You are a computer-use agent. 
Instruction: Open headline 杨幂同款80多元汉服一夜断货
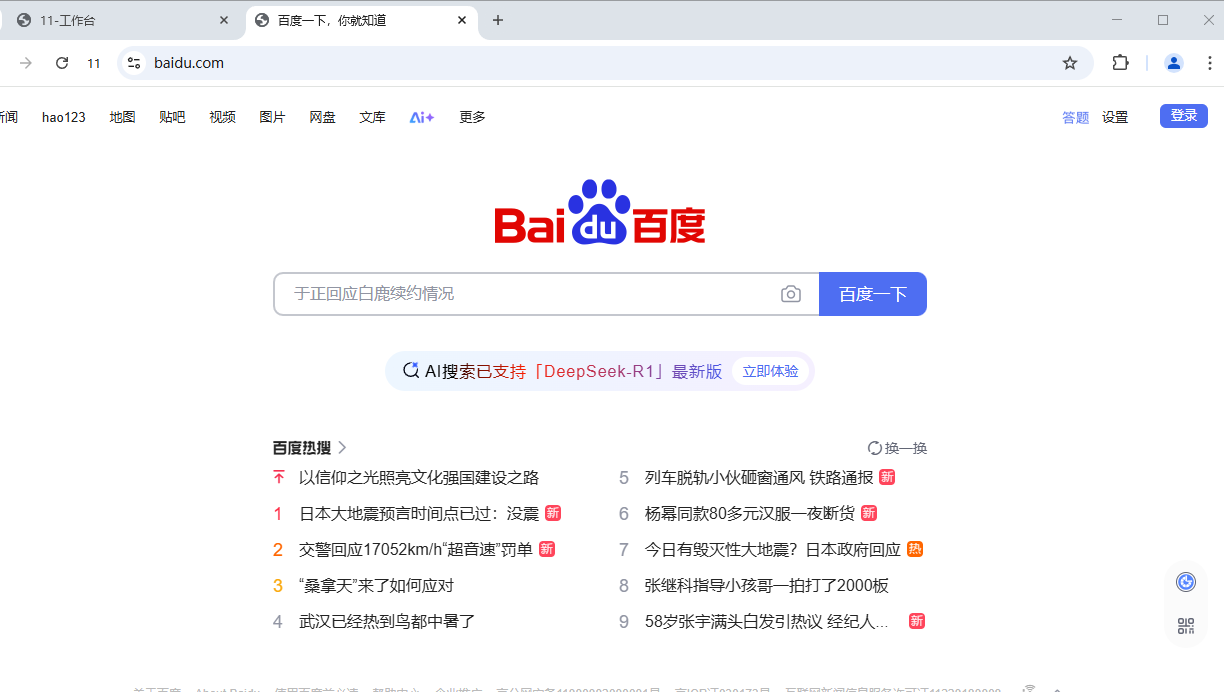pos(750,513)
